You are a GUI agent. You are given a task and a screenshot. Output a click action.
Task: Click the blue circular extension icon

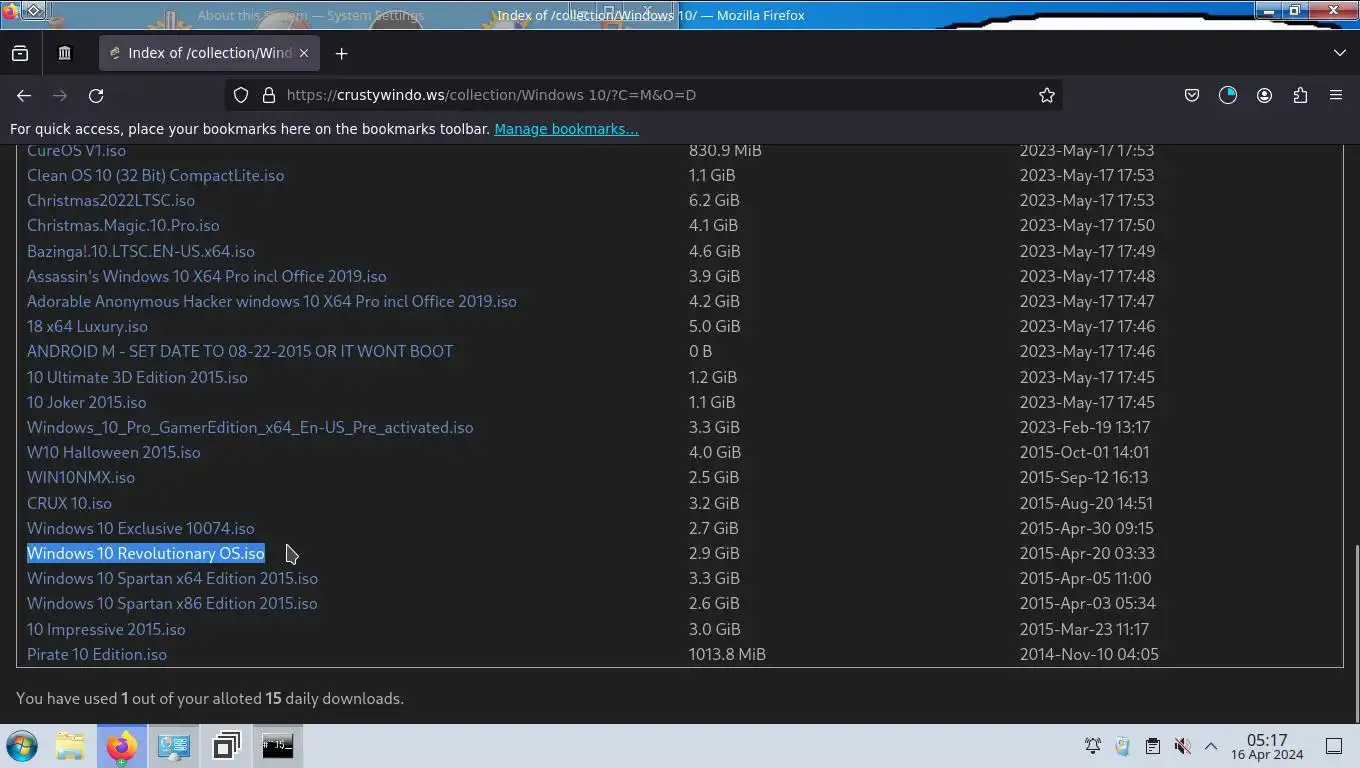1228,95
